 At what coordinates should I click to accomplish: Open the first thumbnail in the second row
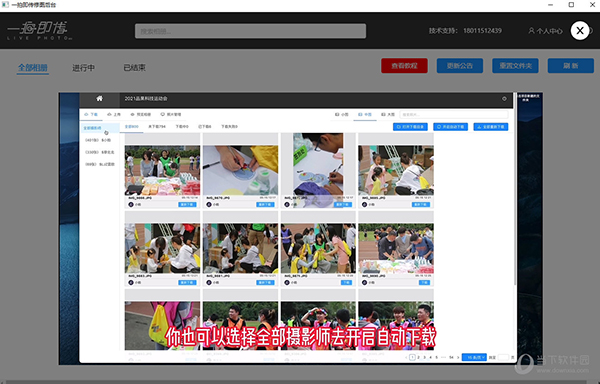[x=162, y=248]
